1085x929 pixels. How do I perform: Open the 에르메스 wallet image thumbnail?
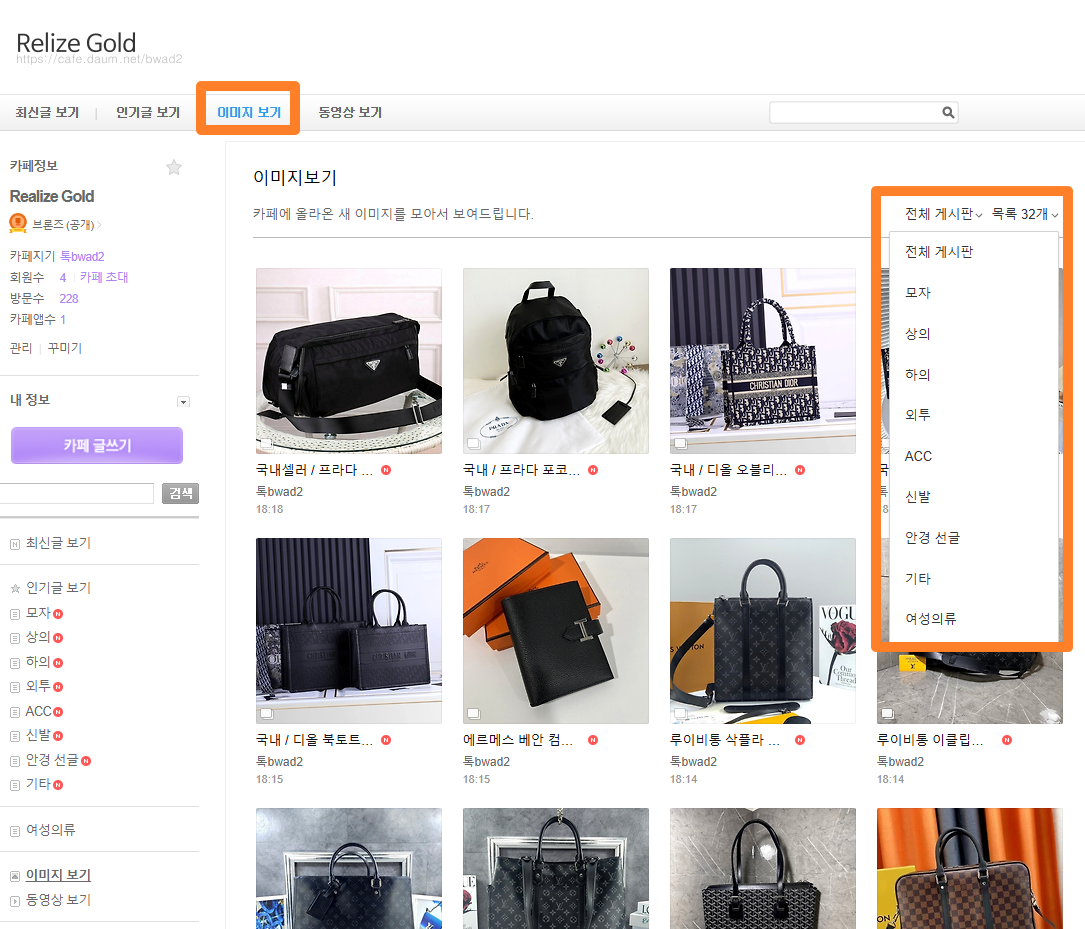point(556,631)
